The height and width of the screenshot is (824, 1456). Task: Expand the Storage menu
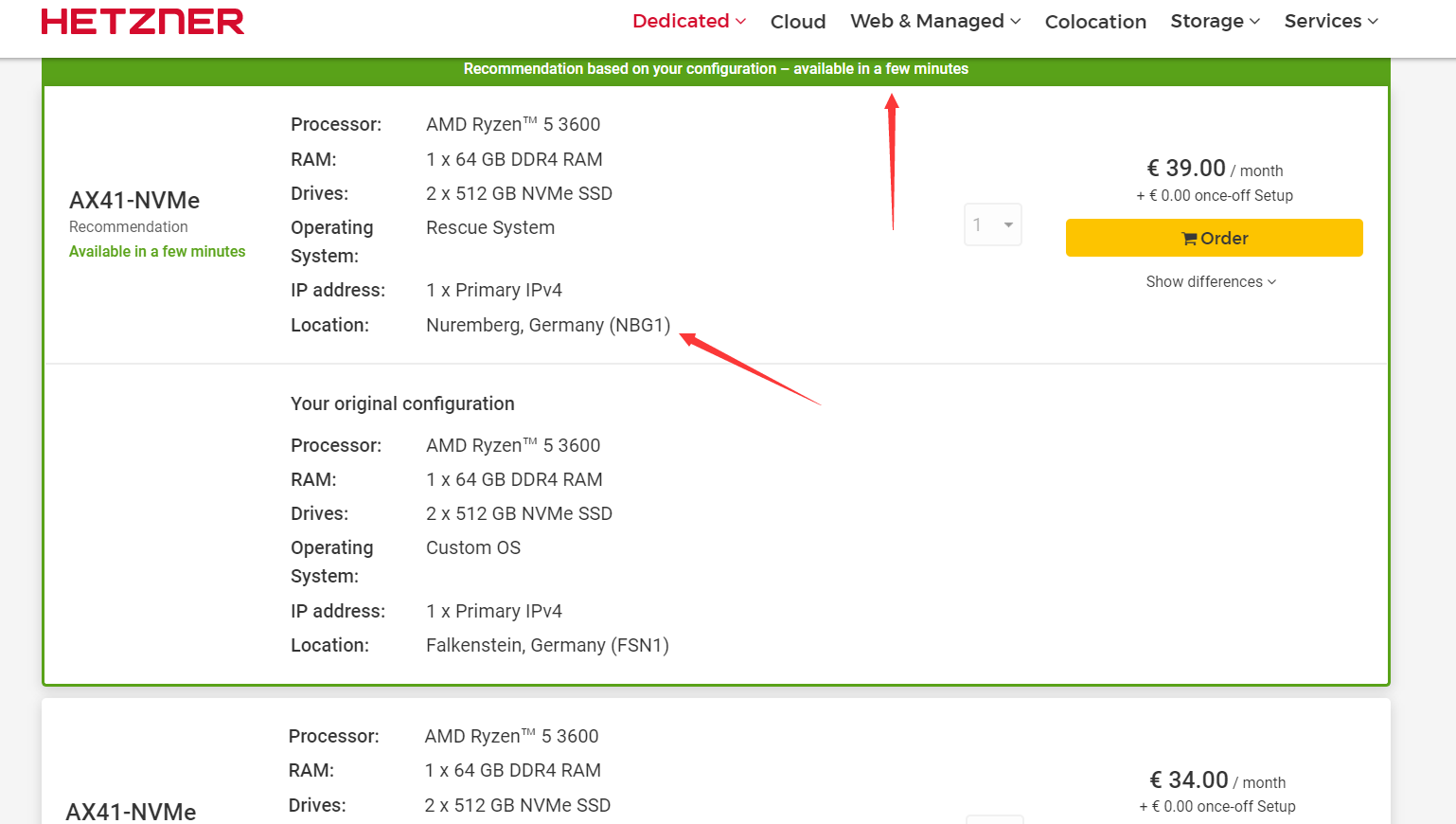(x=1216, y=21)
